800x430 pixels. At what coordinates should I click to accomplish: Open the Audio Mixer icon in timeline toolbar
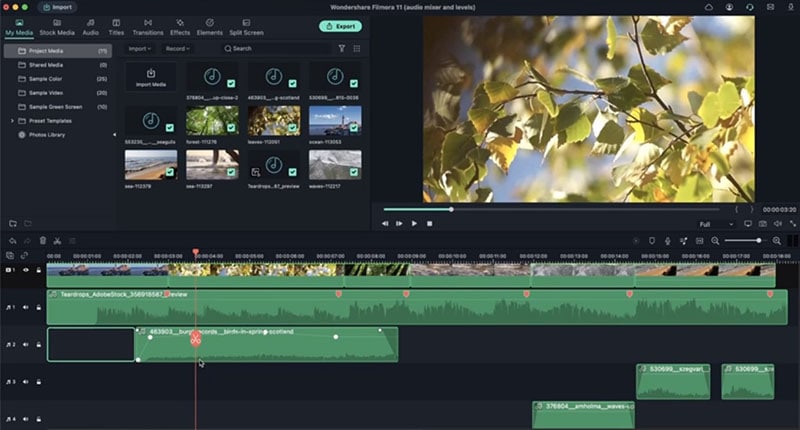point(684,241)
